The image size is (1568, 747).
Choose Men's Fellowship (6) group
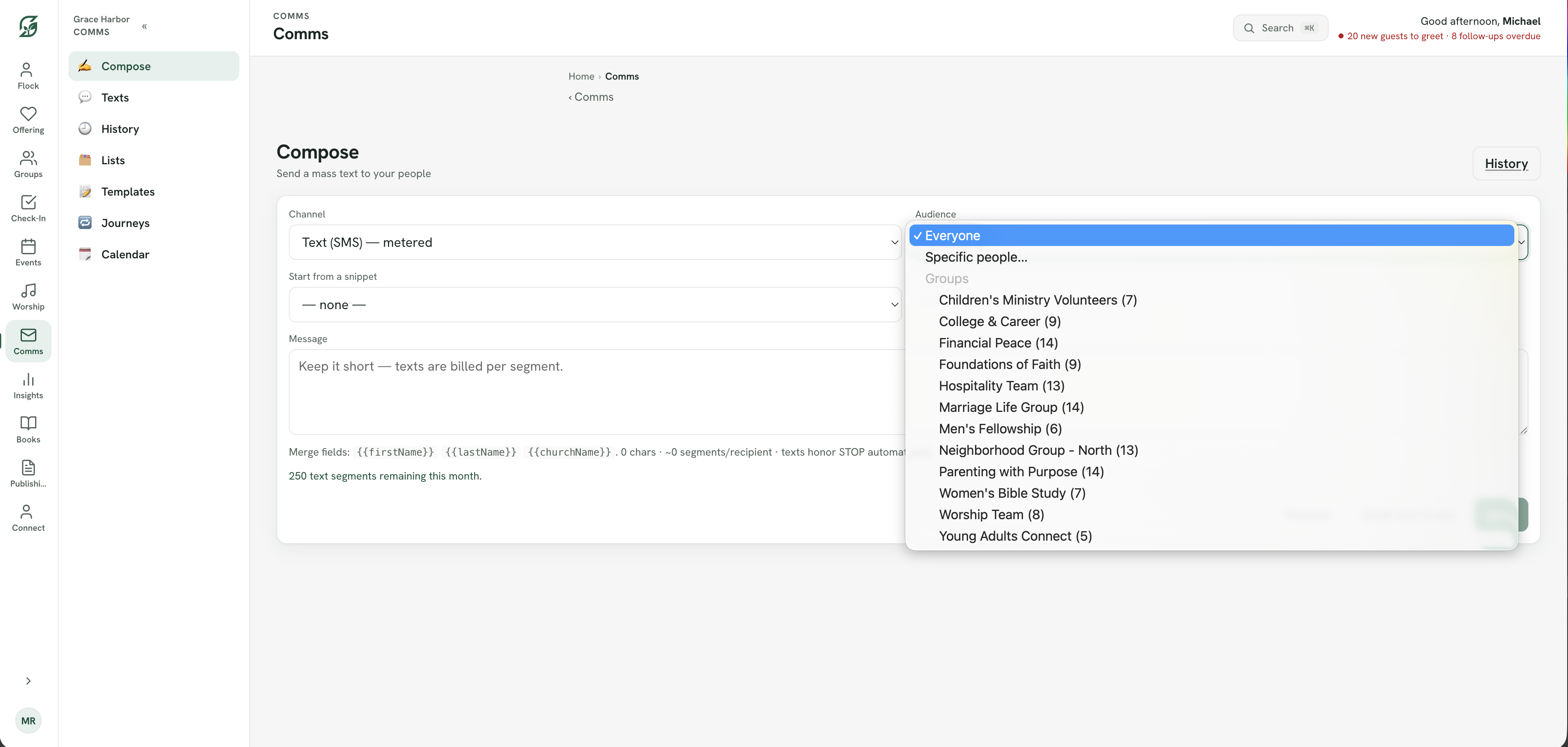click(x=1211, y=429)
